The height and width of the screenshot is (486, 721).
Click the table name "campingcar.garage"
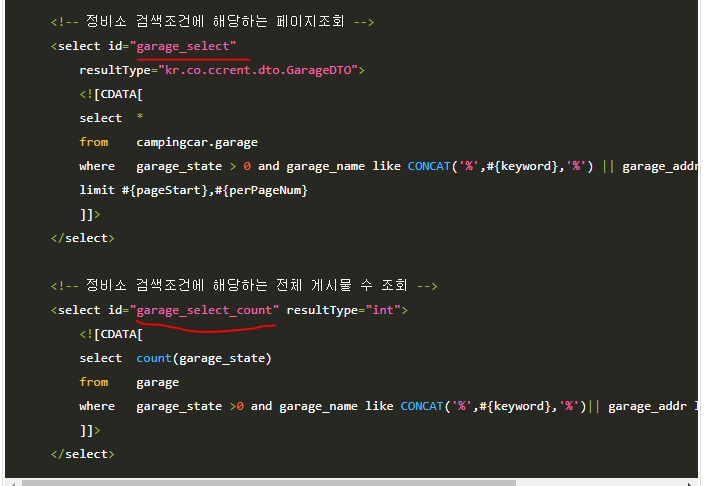coord(197,143)
